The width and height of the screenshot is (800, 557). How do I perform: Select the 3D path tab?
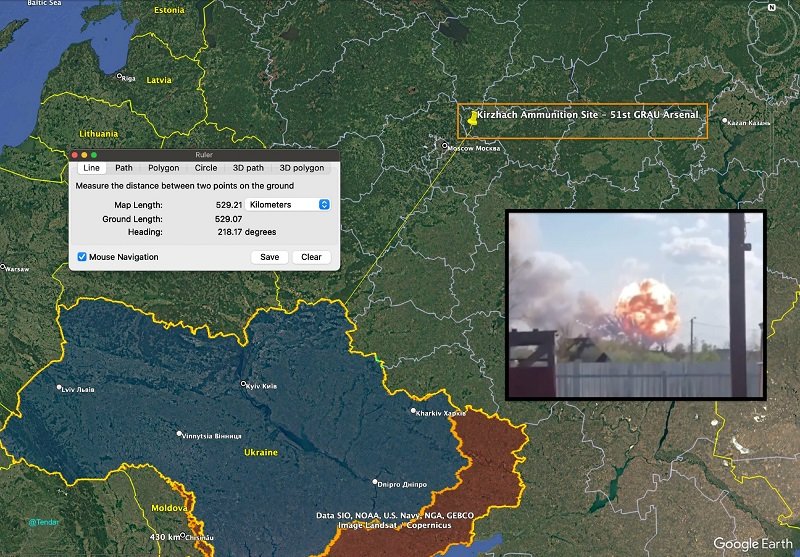coord(248,168)
